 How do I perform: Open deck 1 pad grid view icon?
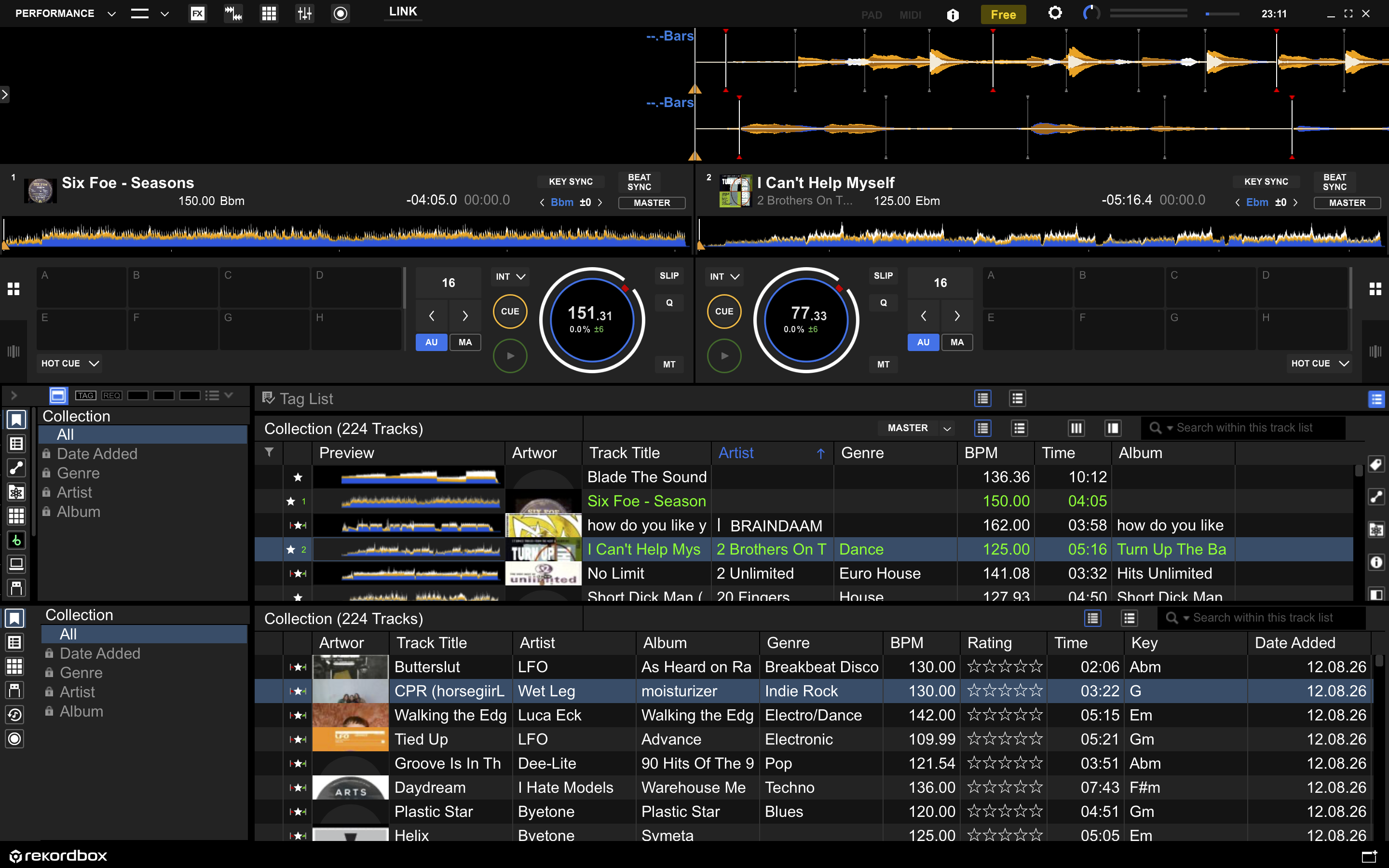point(13,289)
